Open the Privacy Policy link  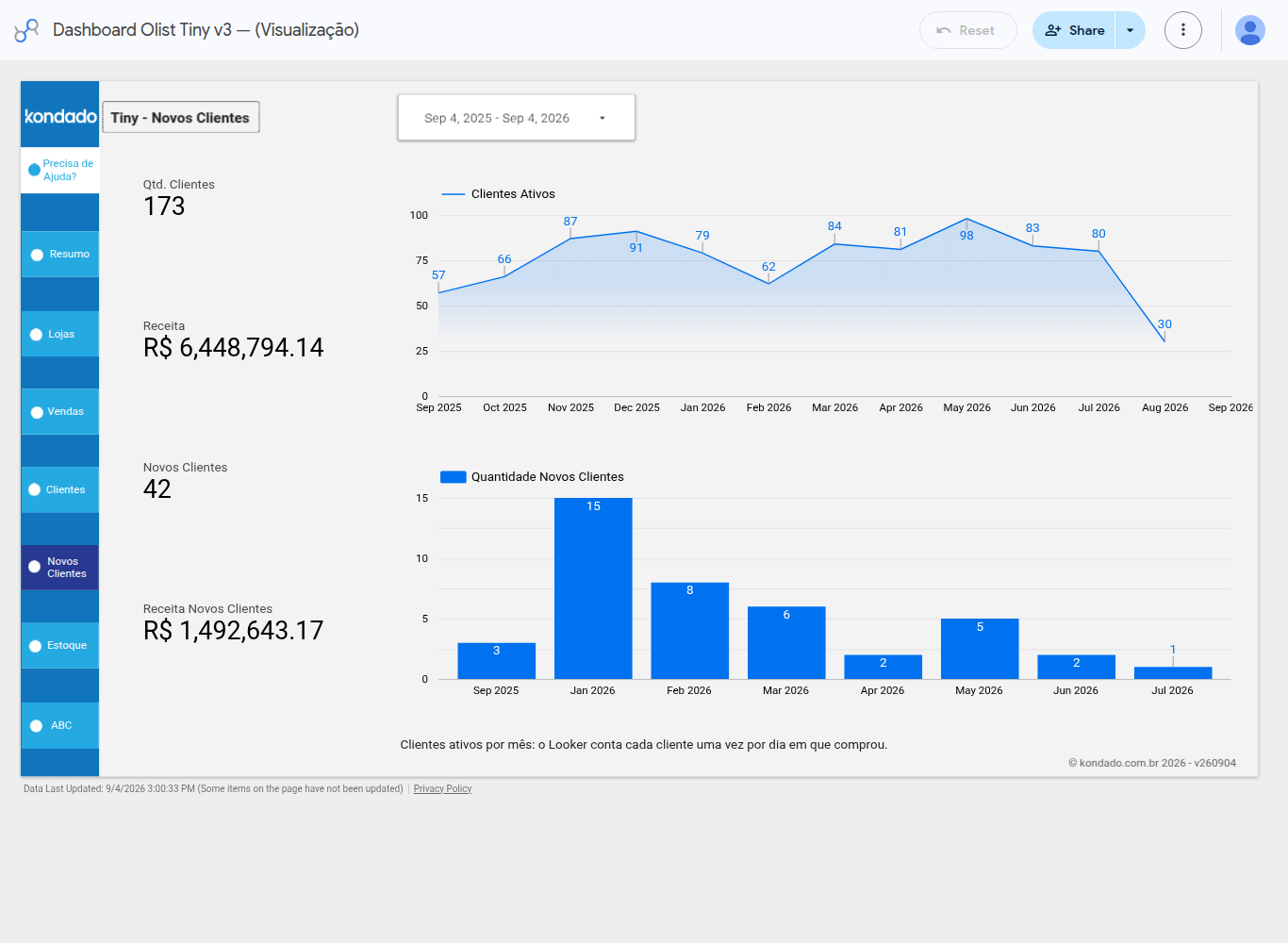(x=442, y=789)
